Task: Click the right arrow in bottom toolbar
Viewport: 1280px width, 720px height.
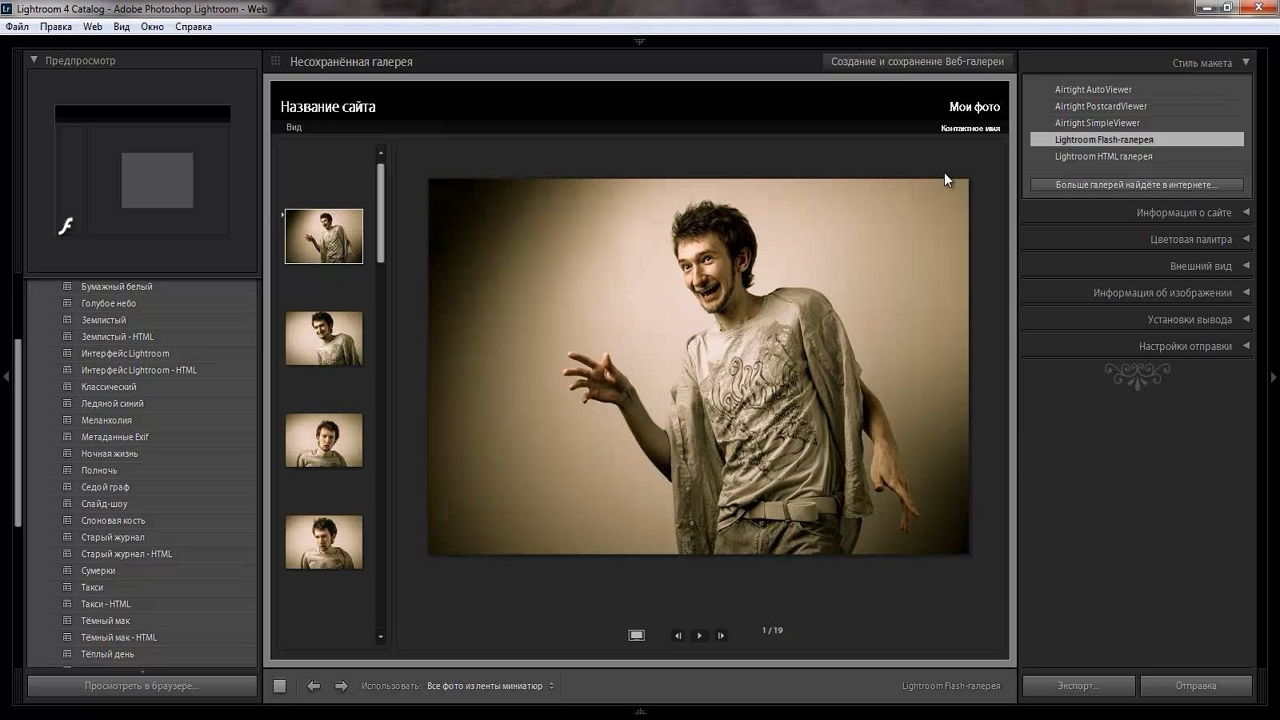Action: (341, 686)
